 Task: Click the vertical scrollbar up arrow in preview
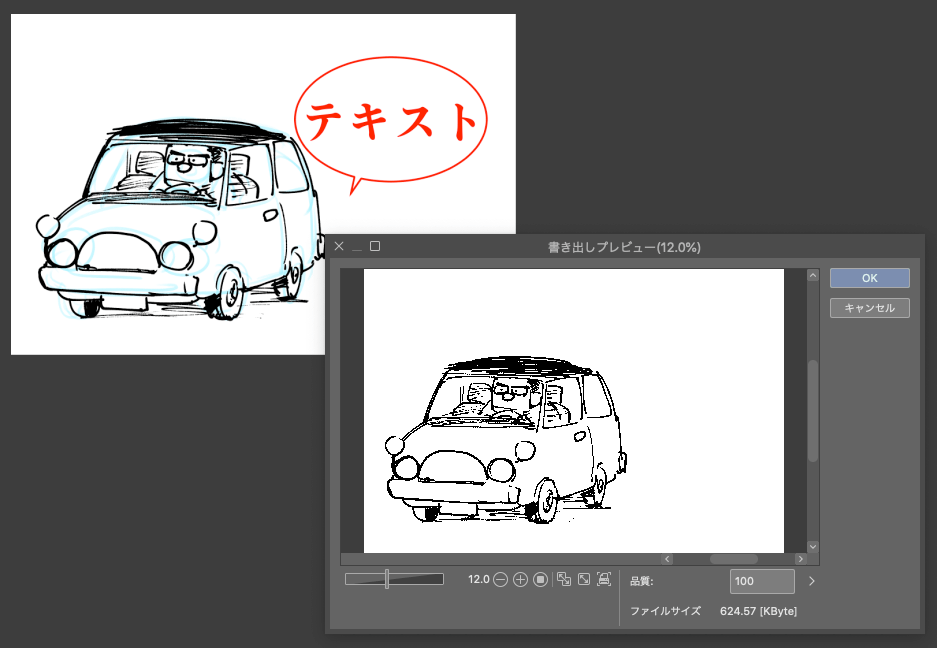(x=813, y=275)
